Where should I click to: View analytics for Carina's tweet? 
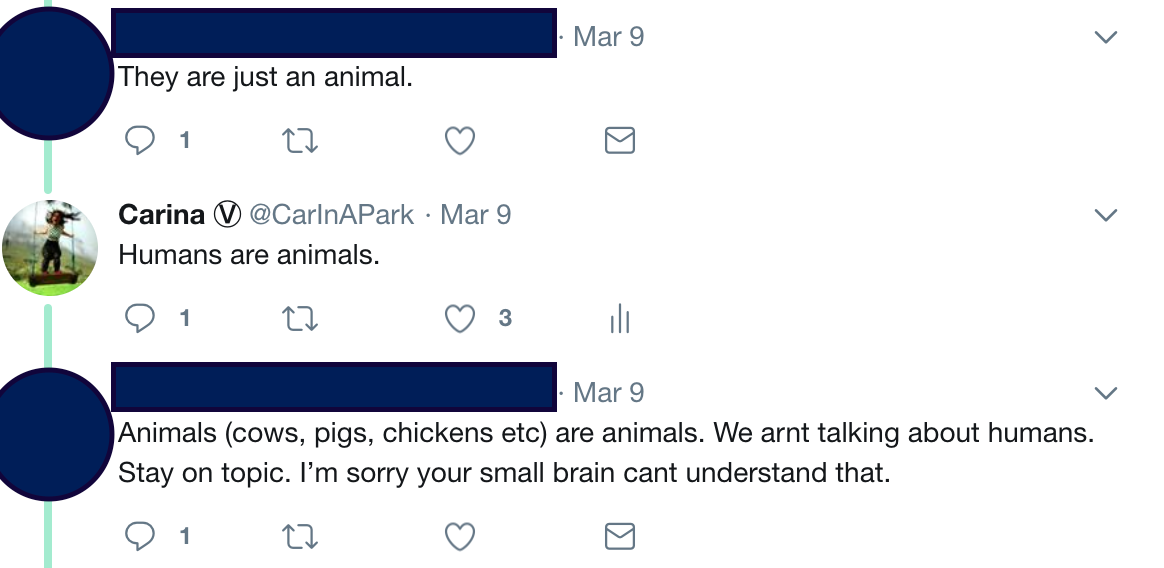click(620, 318)
